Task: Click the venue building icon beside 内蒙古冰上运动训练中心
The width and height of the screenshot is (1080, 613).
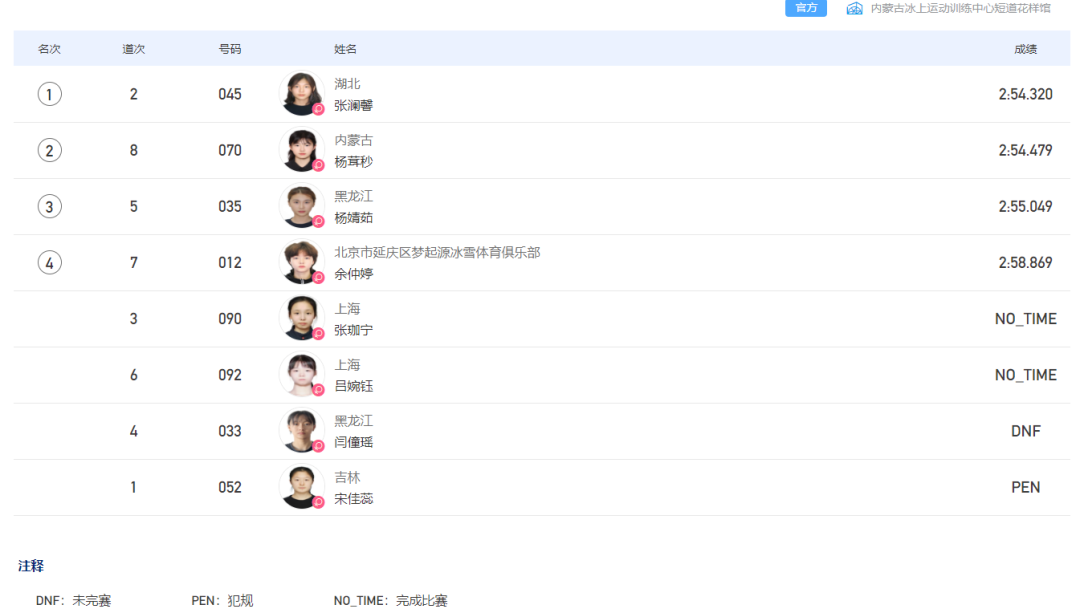Action: click(x=854, y=9)
